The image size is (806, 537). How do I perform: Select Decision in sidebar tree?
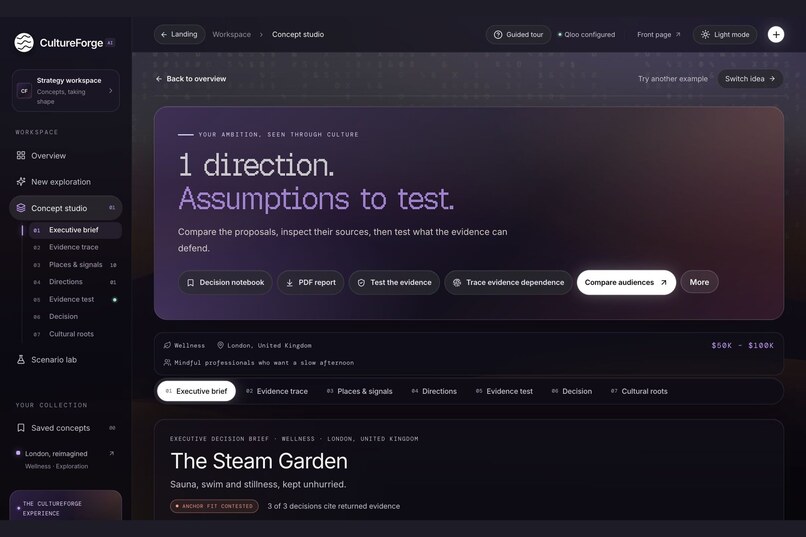click(x=75, y=317)
